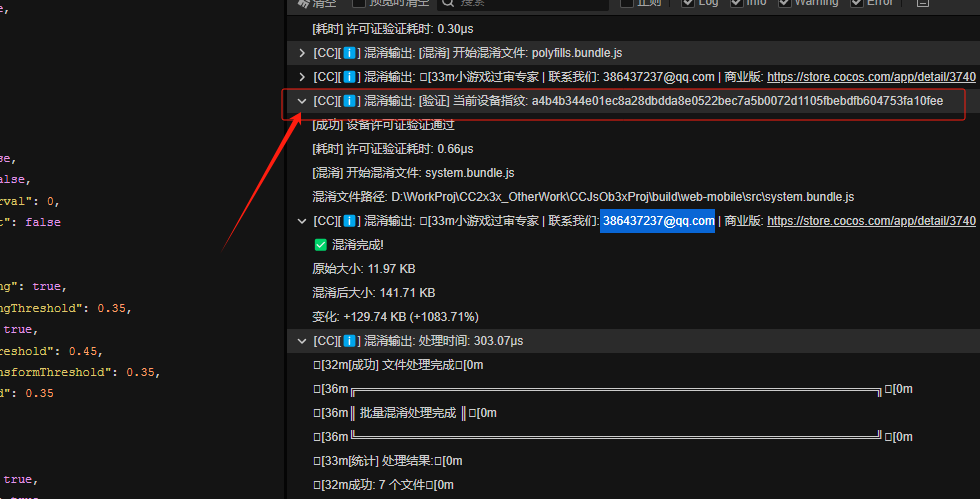Click the green checkmark beside 混淆完成
This screenshot has width=980, height=499.
(x=321, y=245)
